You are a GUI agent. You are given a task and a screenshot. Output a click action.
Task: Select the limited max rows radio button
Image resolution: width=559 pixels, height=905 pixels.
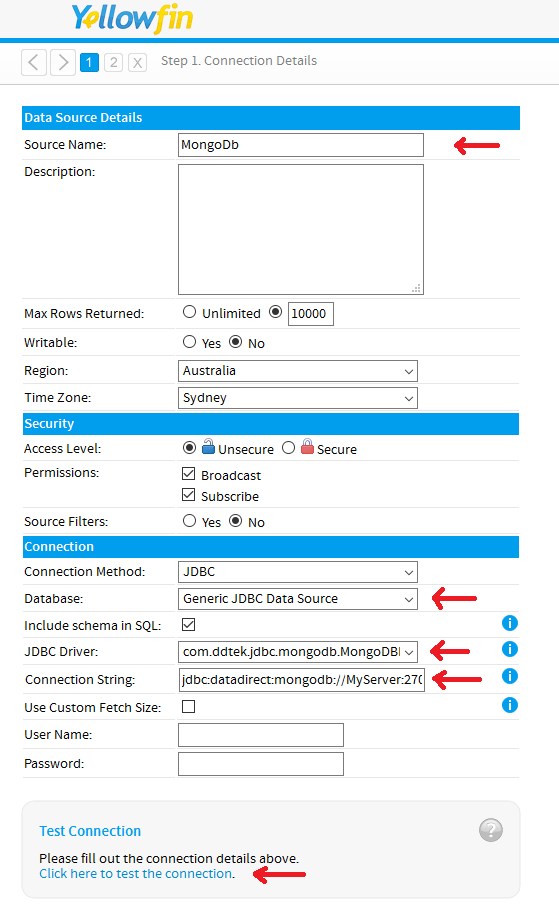point(276,312)
